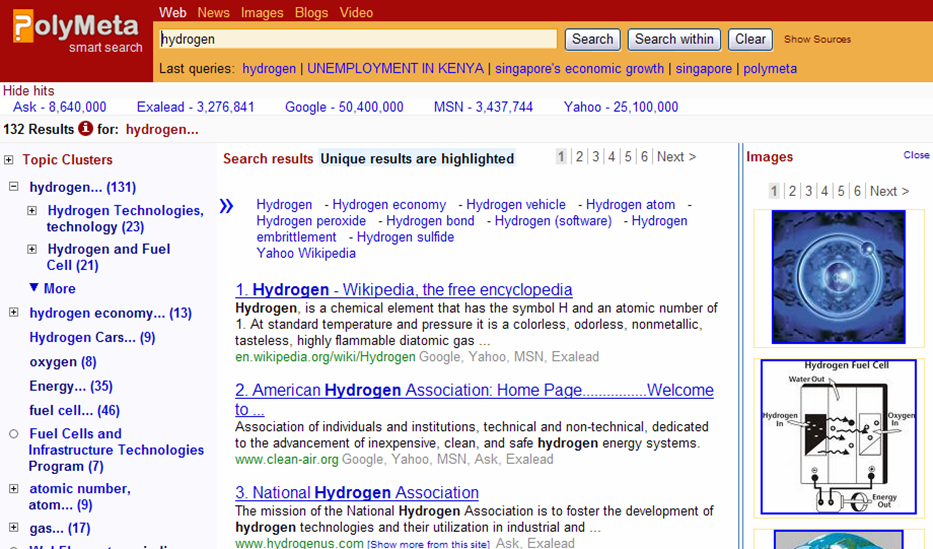Switch to the News tab
The width and height of the screenshot is (933, 549).
point(214,12)
